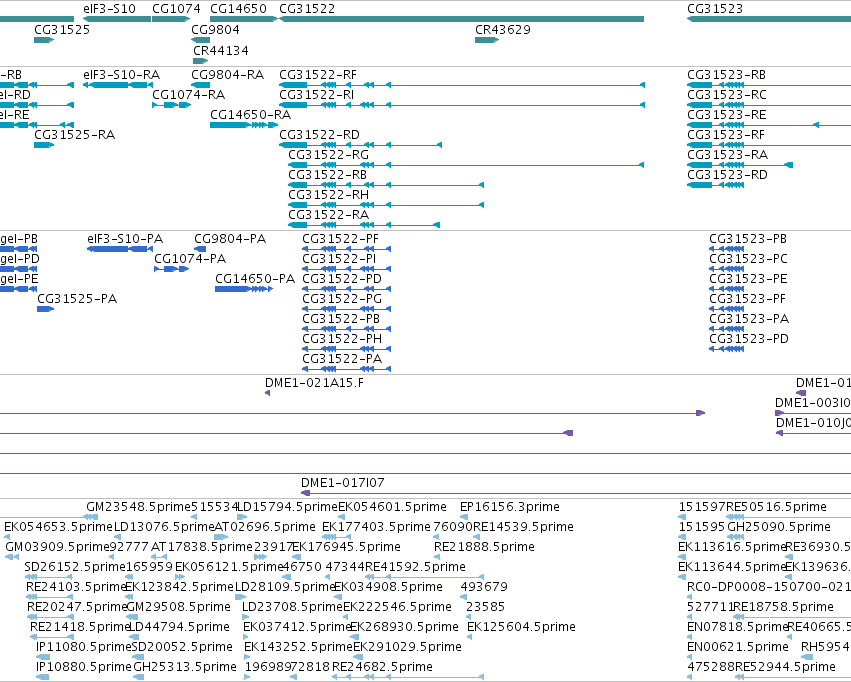Select protein label CG31522-PH
This screenshot has width=851, height=682.
click(342, 339)
